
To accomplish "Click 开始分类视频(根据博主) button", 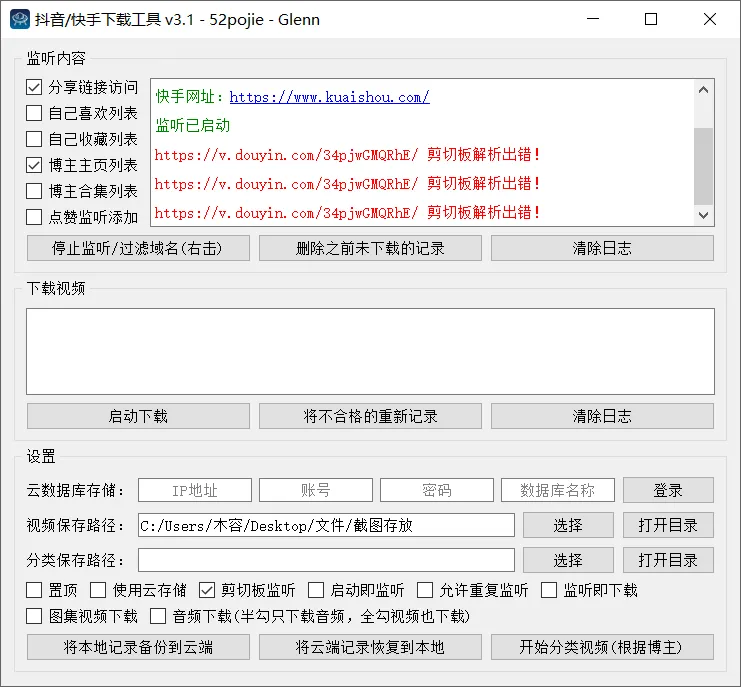I will pos(602,647).
